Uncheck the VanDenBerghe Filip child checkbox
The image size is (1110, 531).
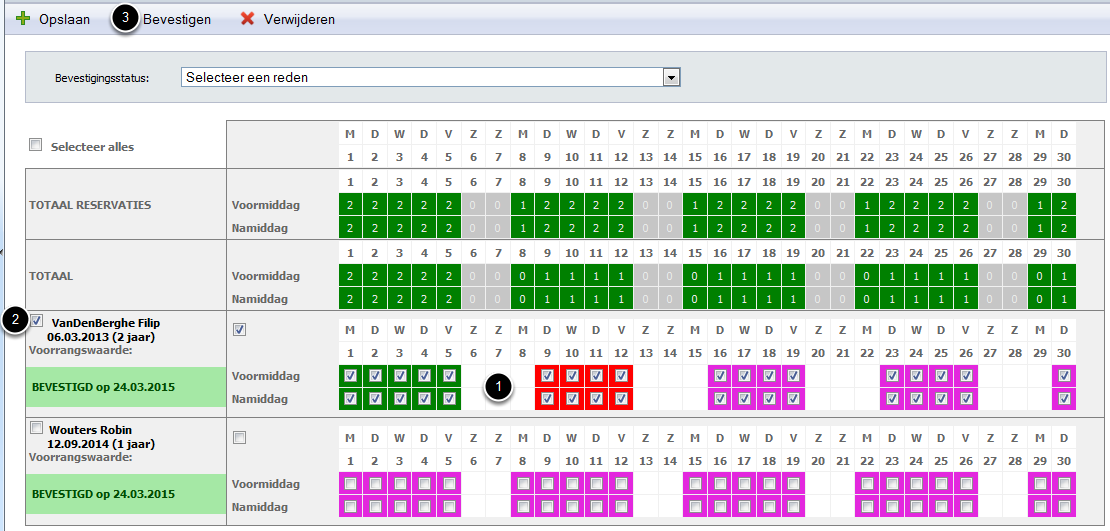pos(37,321)
